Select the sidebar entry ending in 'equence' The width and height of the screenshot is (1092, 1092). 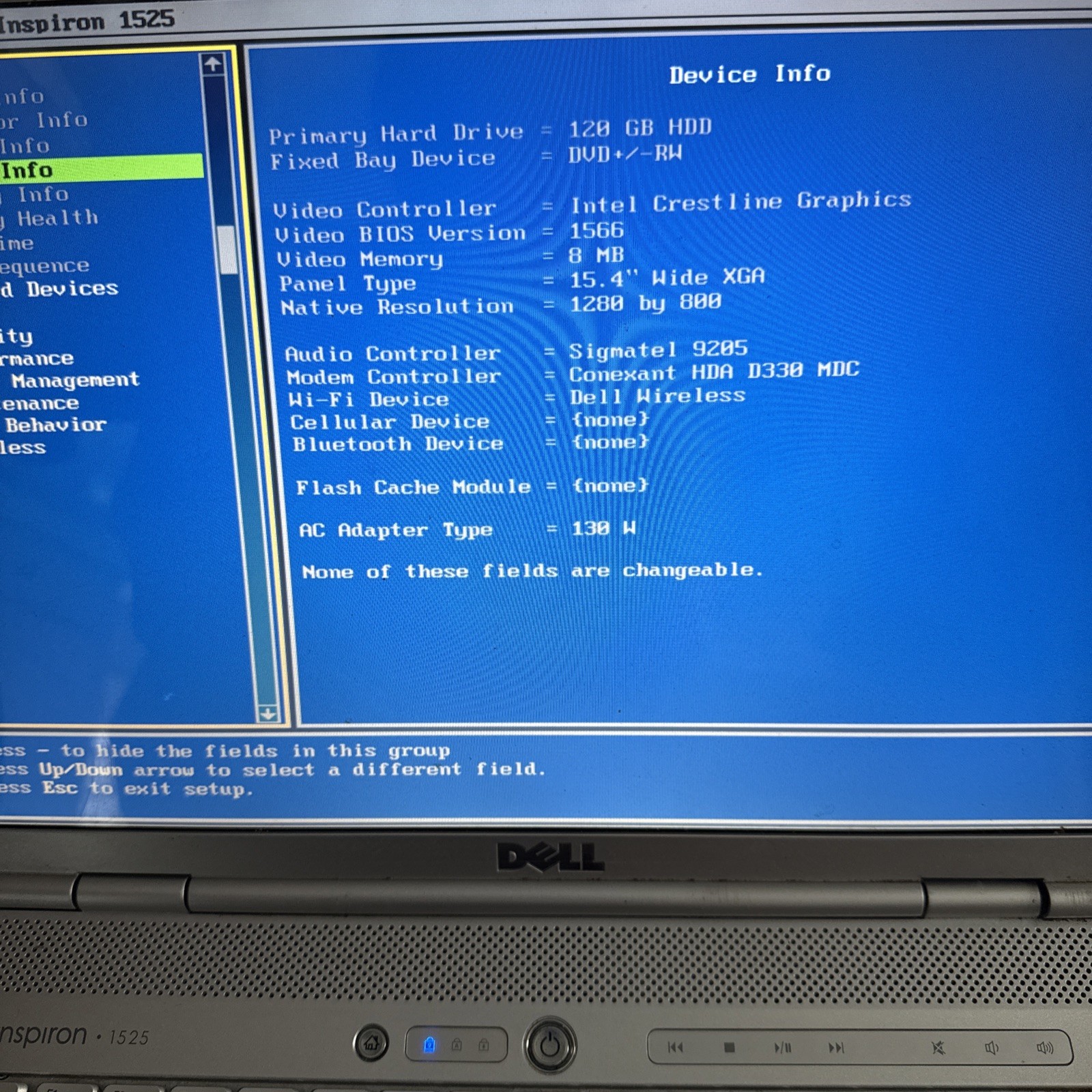pyautogui.click(x=44, y=266)
